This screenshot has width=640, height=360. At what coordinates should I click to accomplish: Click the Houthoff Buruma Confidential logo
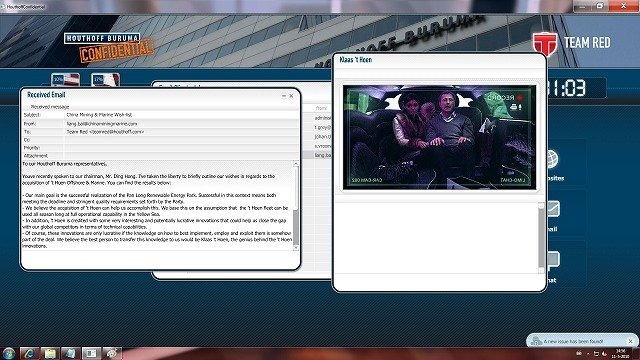pyautogui.click(x=109, y=48)
